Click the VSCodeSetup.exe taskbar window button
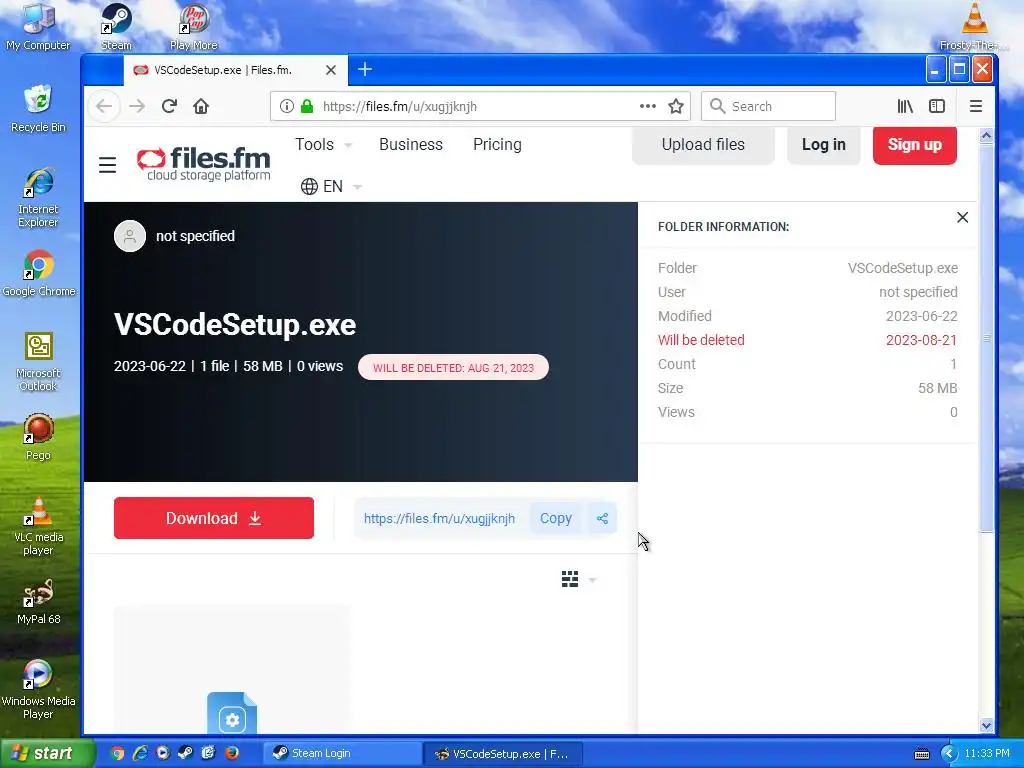Viewport: 1024px width, 768px height. (503, 754)
